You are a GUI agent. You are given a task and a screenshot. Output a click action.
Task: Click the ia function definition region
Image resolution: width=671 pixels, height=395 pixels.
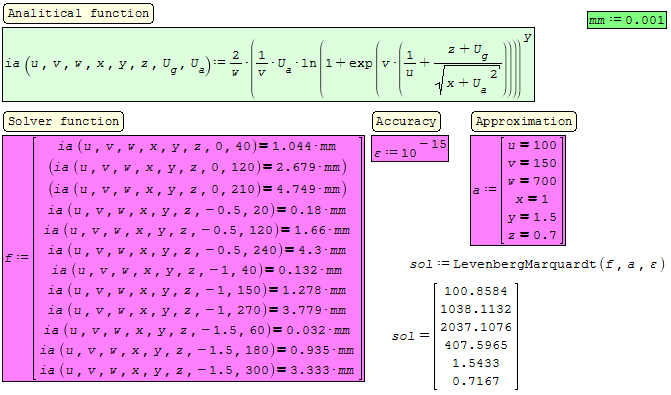[268, 65]
